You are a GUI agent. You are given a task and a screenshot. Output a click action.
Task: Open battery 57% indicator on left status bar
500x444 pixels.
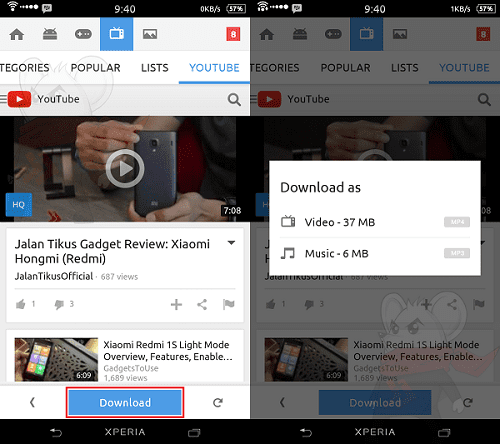236,9
